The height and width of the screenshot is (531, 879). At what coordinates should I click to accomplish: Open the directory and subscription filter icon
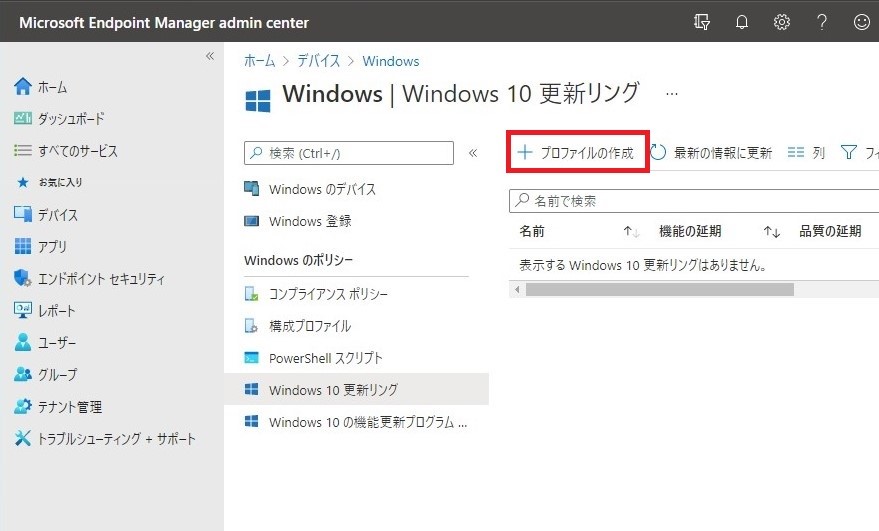pyautogui.click(x=702, y=22)
